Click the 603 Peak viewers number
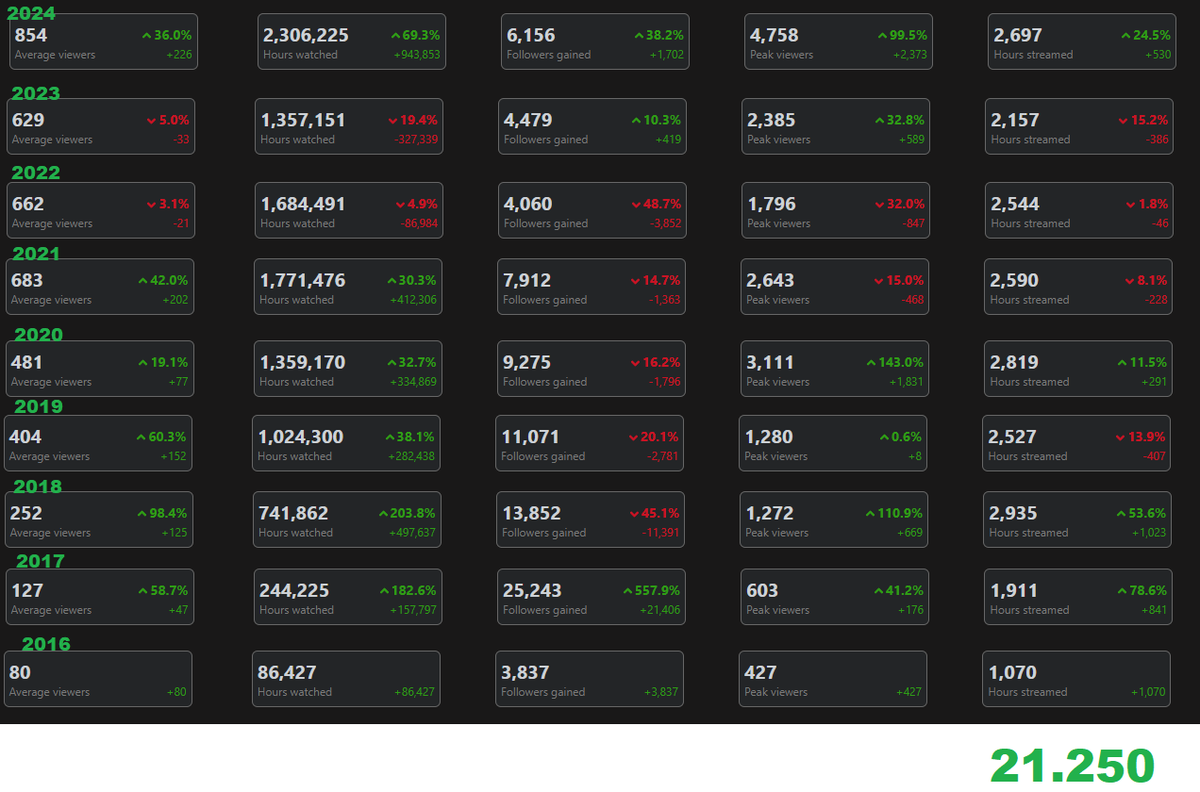 (x=762, y=591)
